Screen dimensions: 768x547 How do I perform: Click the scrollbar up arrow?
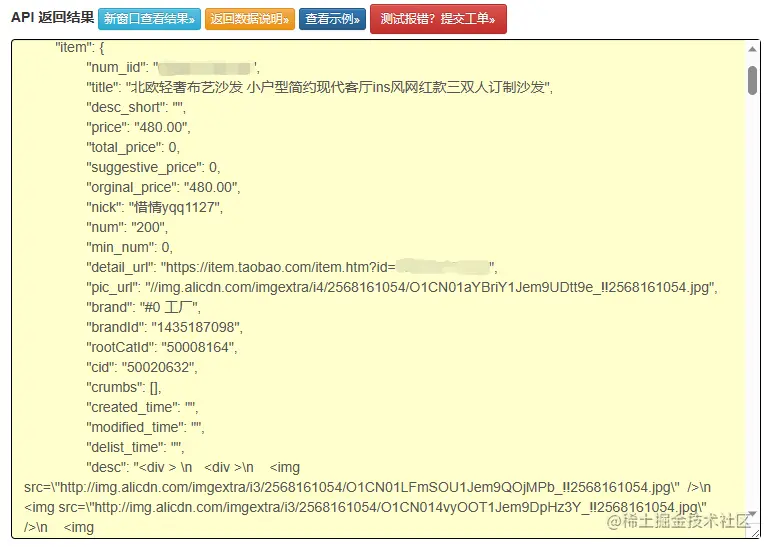click(x=753, y=48)
